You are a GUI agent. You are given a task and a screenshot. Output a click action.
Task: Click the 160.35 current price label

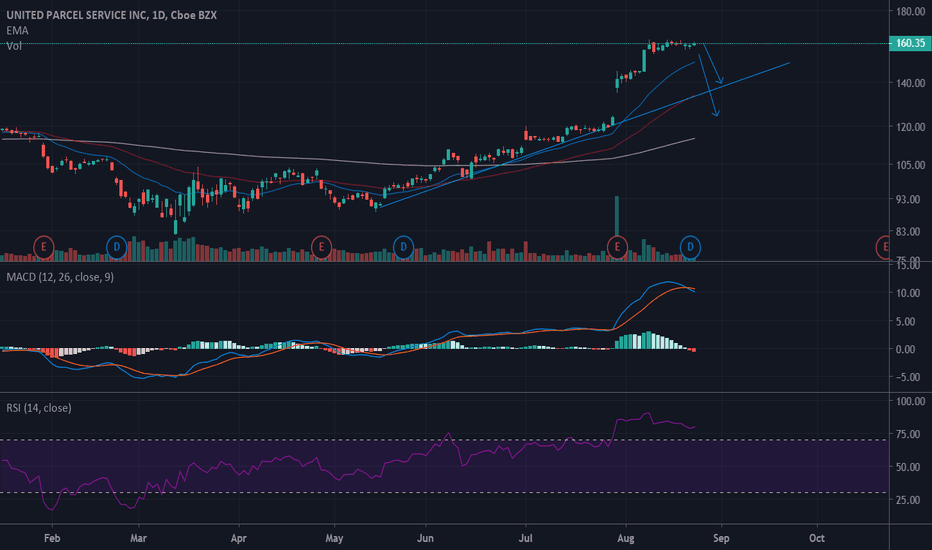pyautogui.click(x=909, y=43)
